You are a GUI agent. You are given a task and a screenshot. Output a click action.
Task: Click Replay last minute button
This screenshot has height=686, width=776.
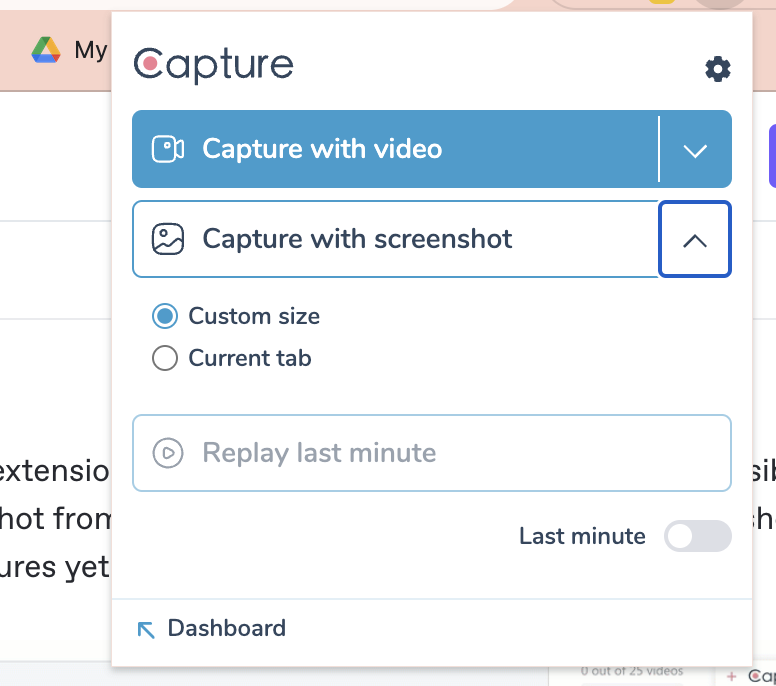[431, 453]
